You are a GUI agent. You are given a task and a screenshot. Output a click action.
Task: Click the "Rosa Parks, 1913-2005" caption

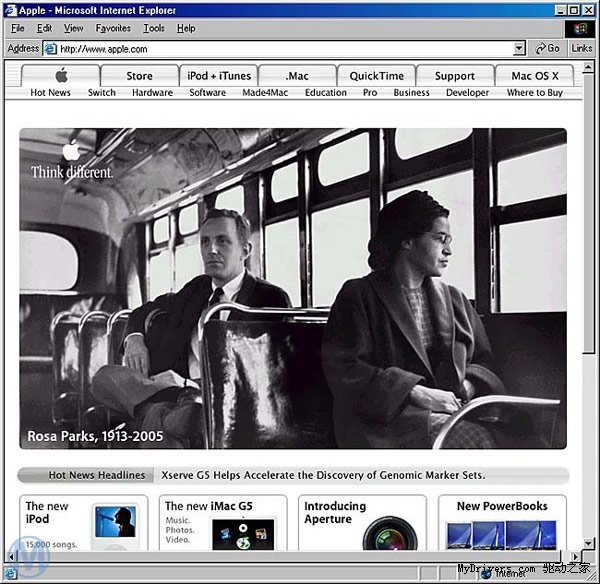click(95, 436)
